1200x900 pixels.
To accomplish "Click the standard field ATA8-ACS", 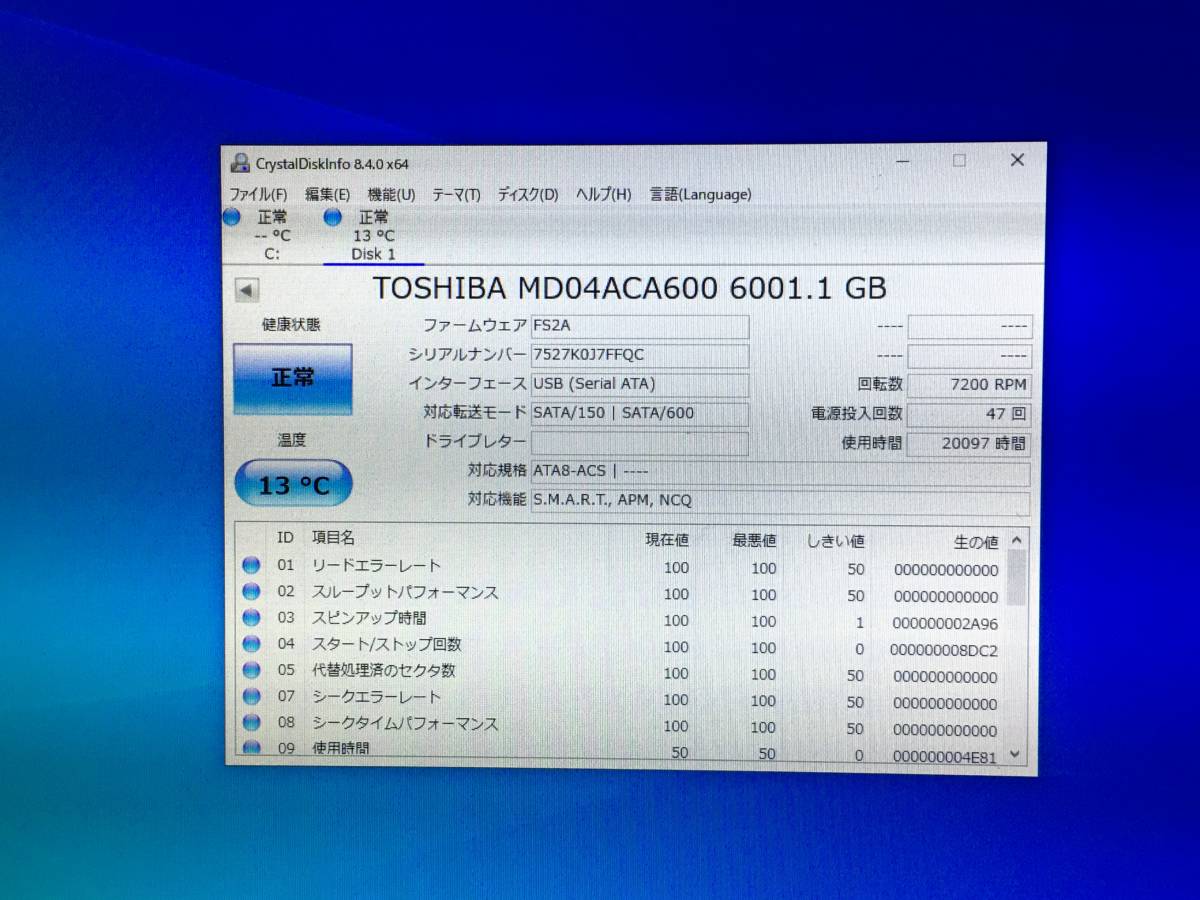I will [x=780, y=473].
